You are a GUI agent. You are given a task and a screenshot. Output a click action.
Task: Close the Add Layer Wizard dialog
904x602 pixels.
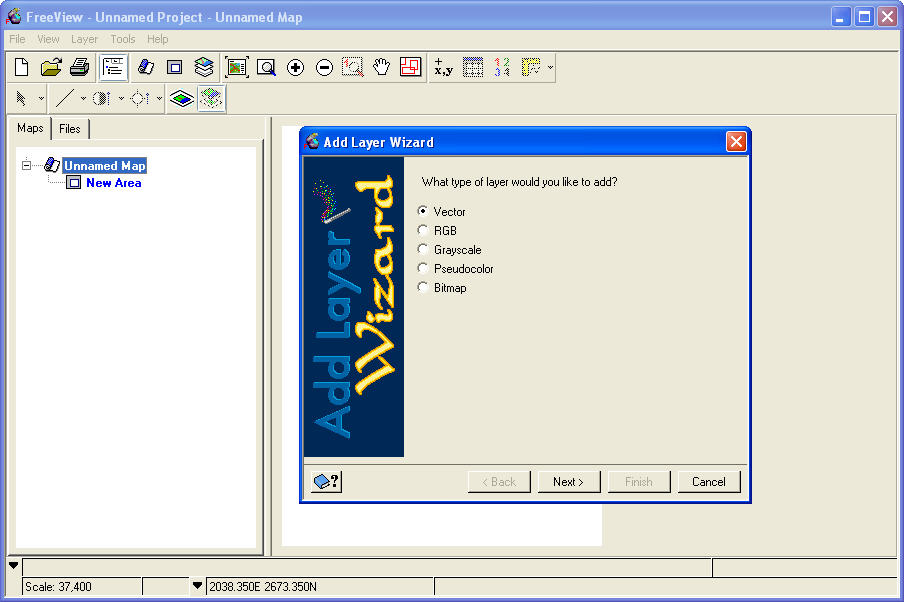coord(736,142)
